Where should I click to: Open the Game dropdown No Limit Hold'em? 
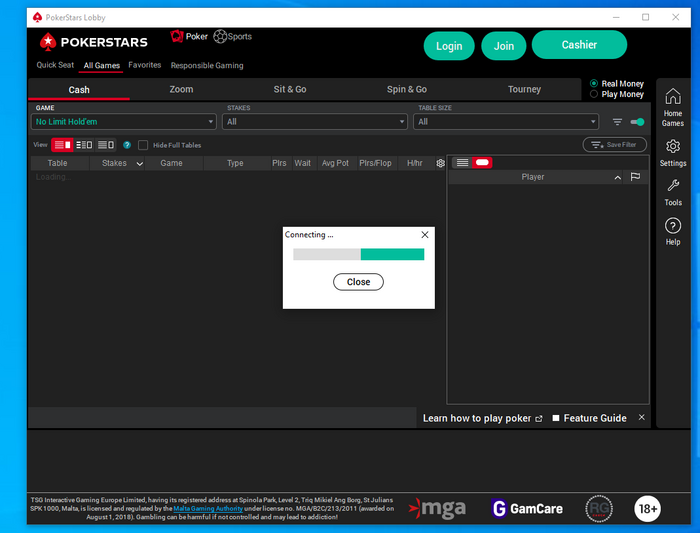pyautogui.click(x=124, y=122)
